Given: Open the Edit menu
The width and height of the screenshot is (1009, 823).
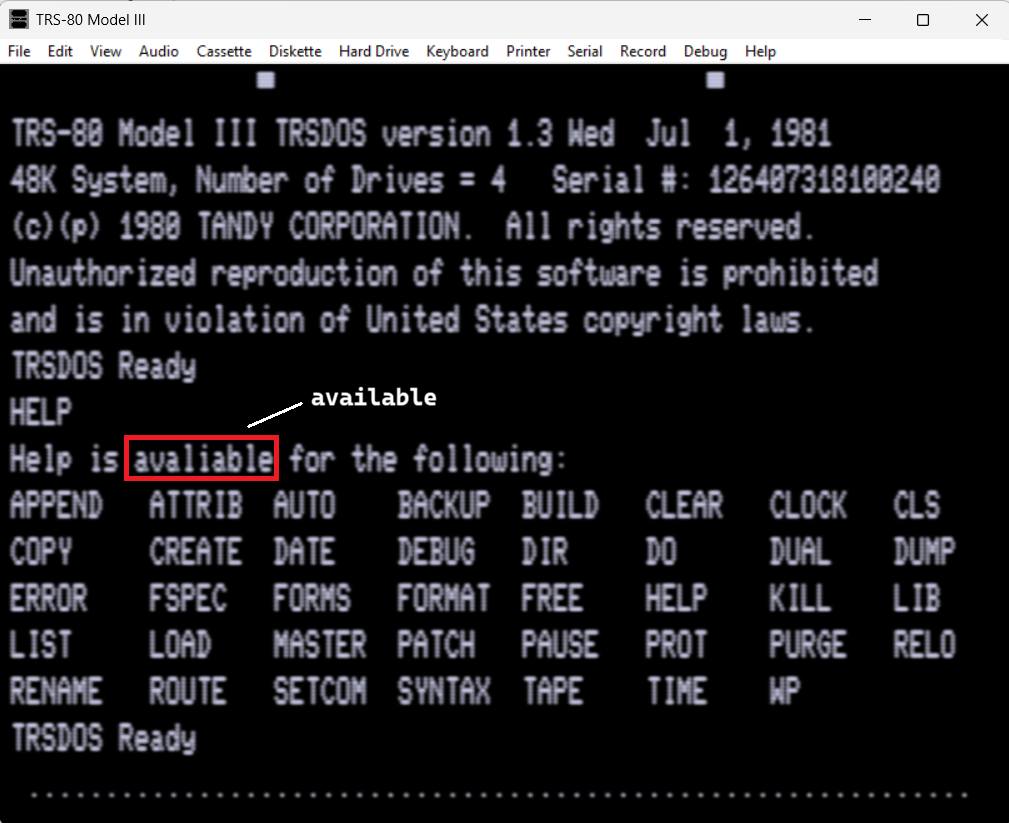Looking at the screenshot, I should click(60, 51).
